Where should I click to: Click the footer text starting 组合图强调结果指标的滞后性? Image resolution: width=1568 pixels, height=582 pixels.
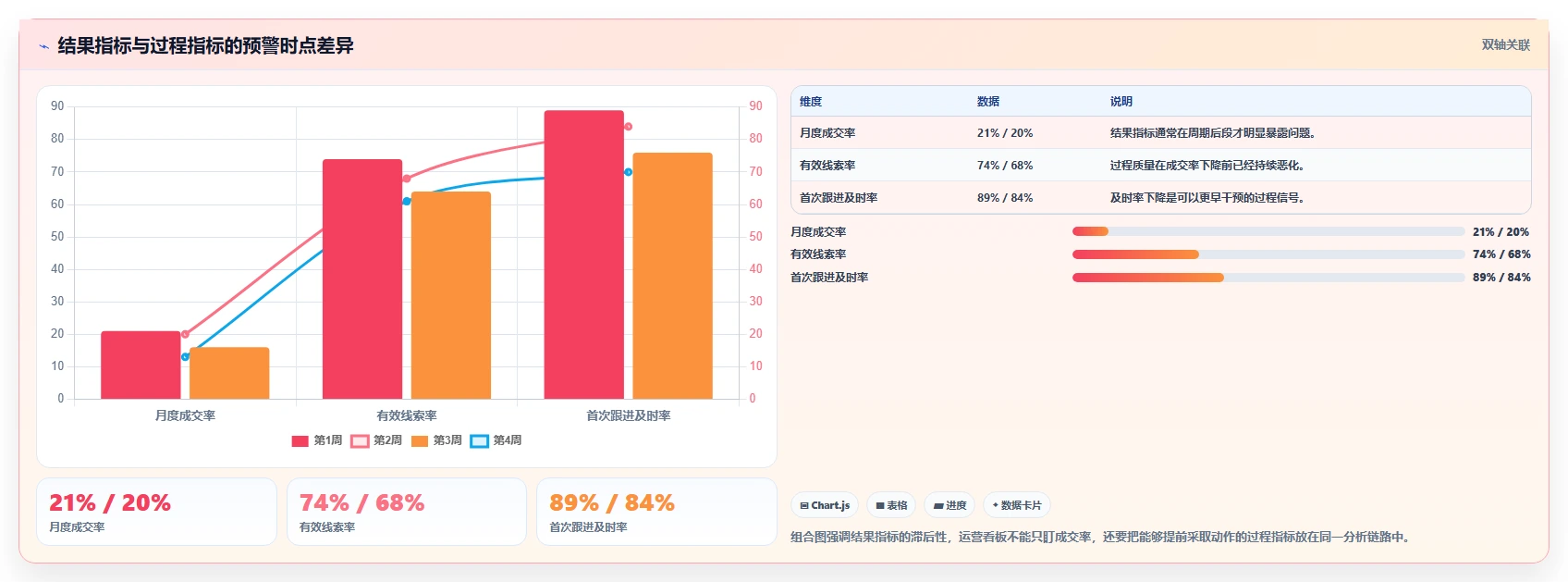point(1100,537)
